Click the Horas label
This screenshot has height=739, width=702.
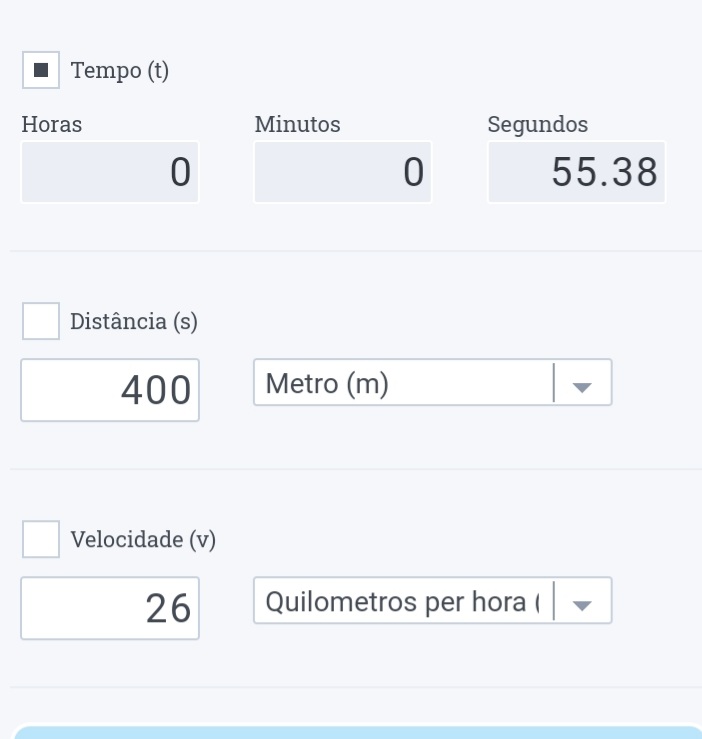(52, 125)
